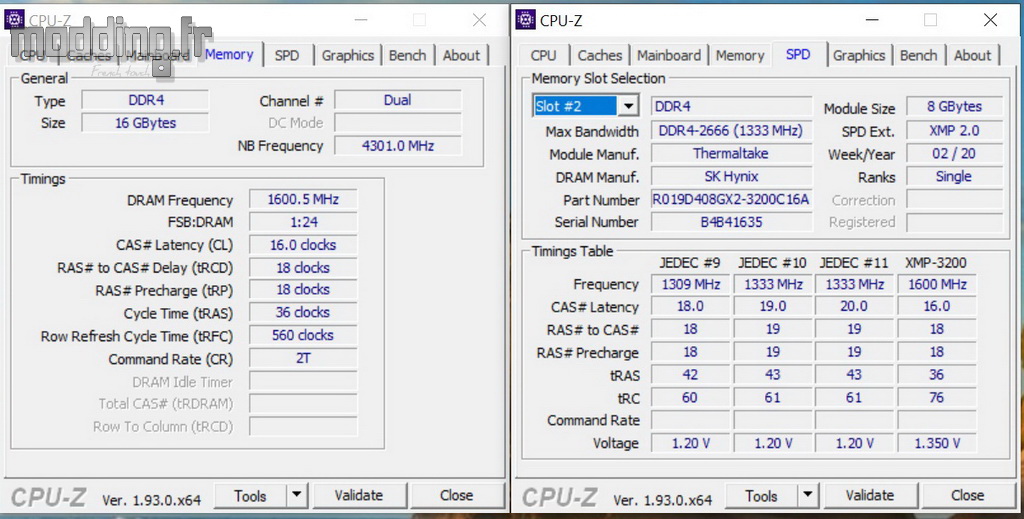The height and width of the screenshot is (519, 1024).
Task: Click the Close button in right window
Action: point(968,495)
